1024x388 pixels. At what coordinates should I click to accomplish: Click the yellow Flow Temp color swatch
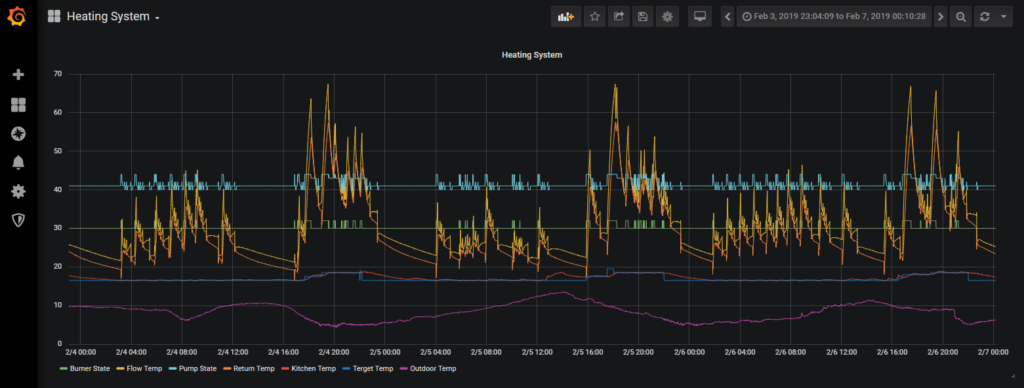121,369
